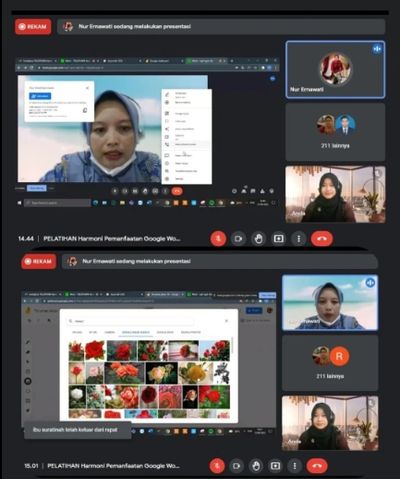Select the Google Image Search tab in the image picker
The width and height of the screenshot is (400, 479).
click(135, 332)
